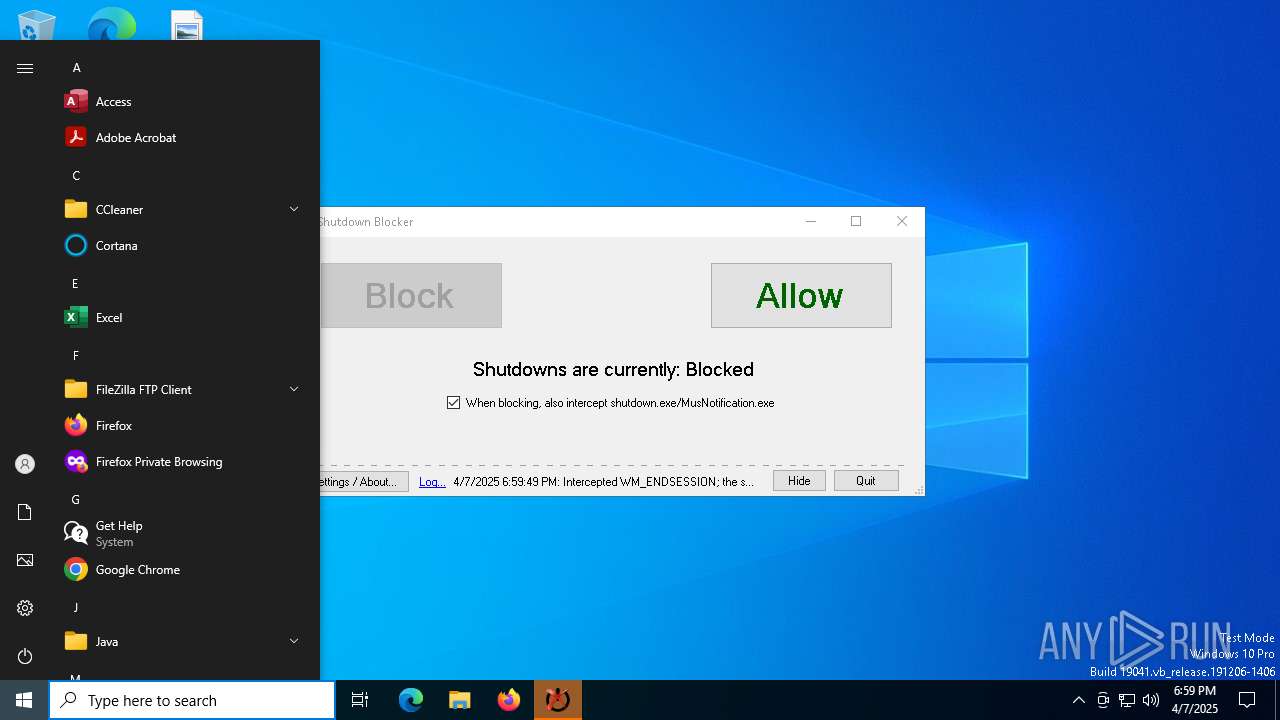Click the Start menu hamburger expand icon
The width and height of the screenshot is (1280, 720).
25,68
